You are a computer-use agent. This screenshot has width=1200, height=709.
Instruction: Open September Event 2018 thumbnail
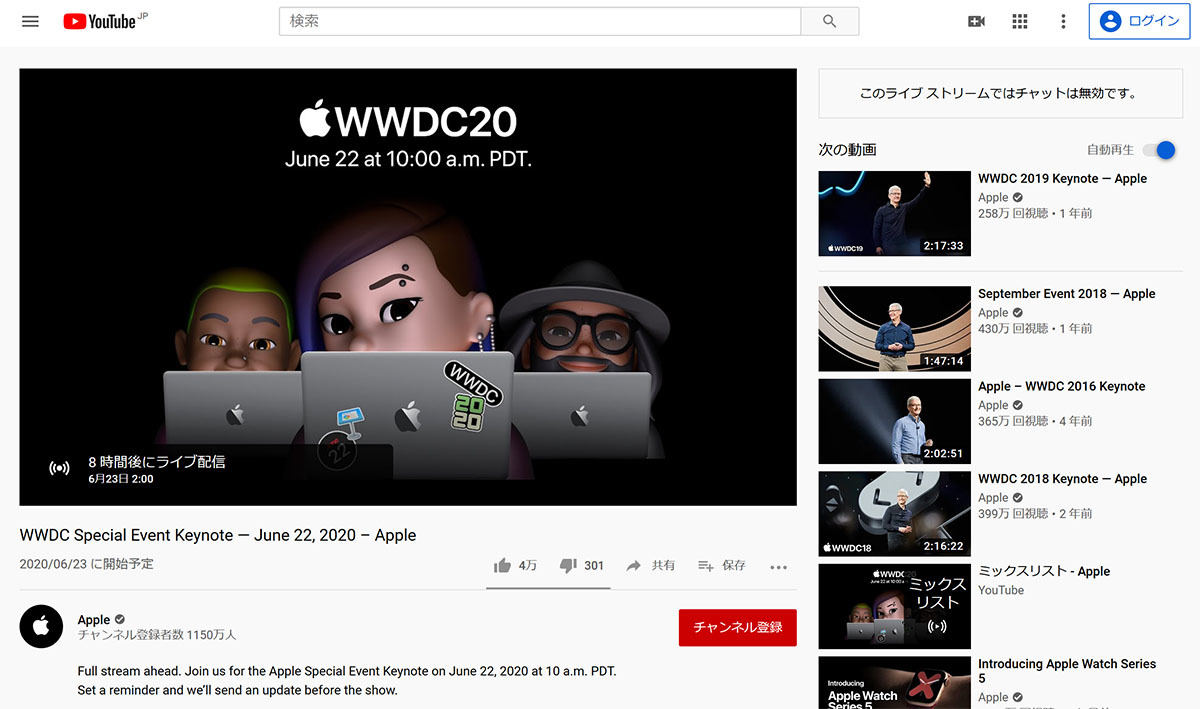(895, 329)
